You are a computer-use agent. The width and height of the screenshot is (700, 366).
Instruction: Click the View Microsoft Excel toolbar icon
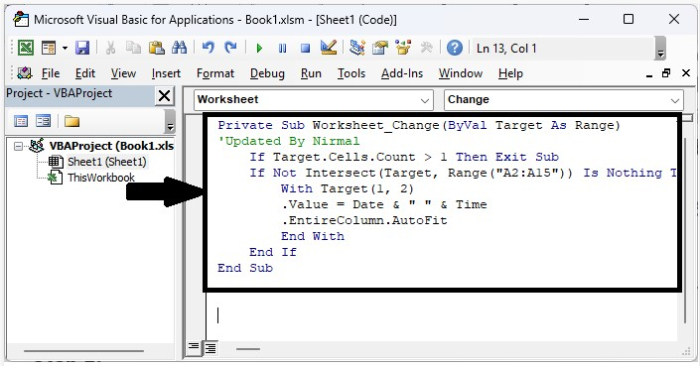pyautogui.click(x=25, y=48)
